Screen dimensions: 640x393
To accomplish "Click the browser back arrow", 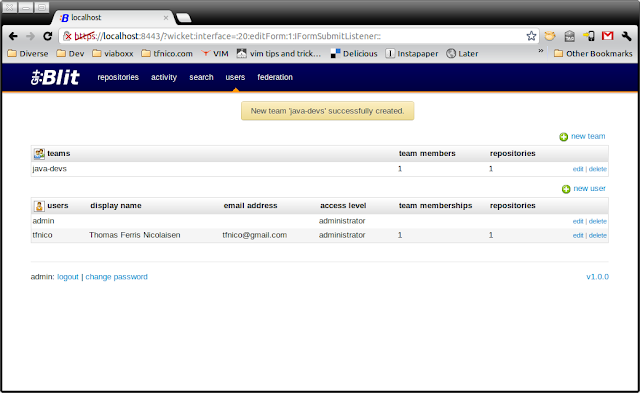I will [x=13, y=36].
